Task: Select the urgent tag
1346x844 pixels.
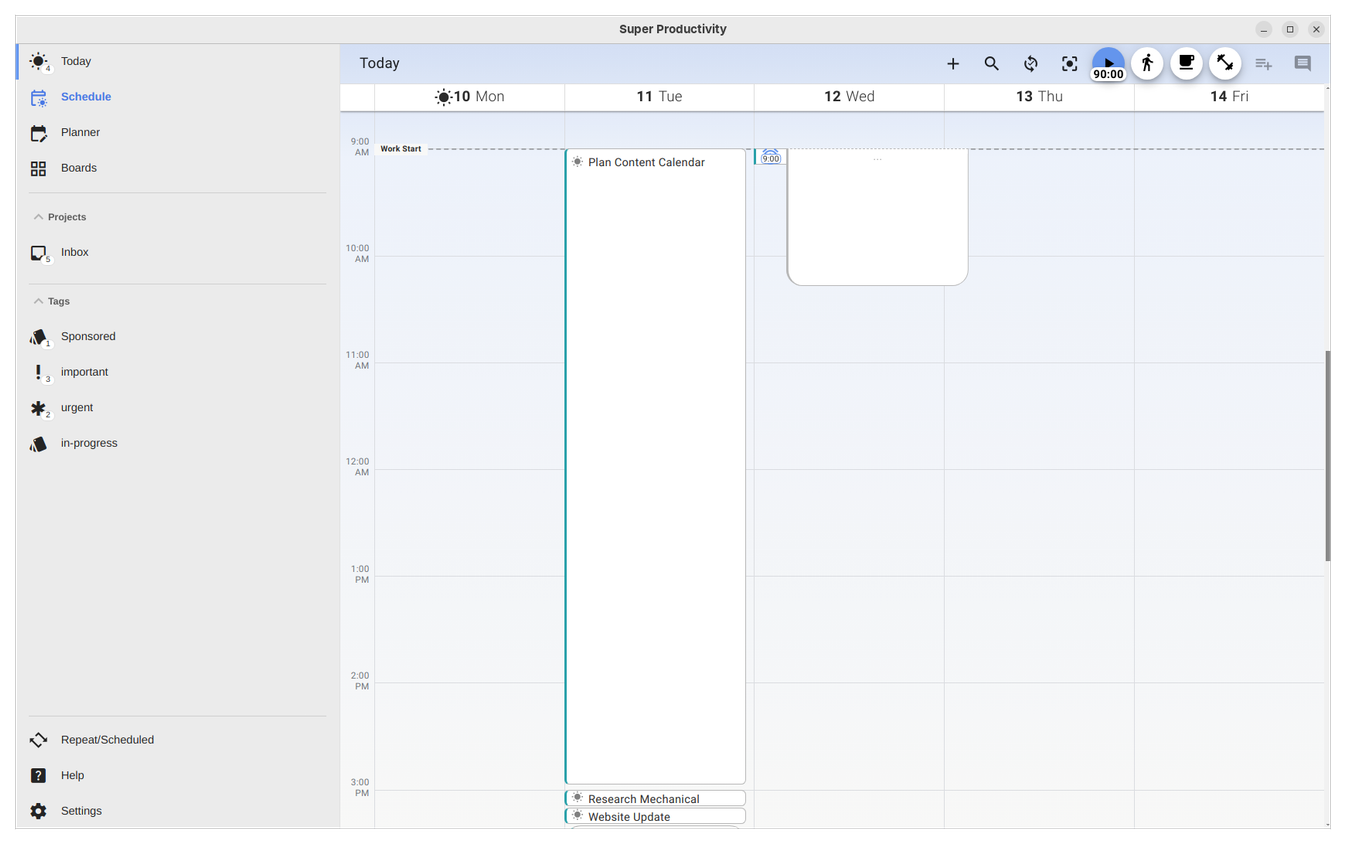Action: pos(178,407)
